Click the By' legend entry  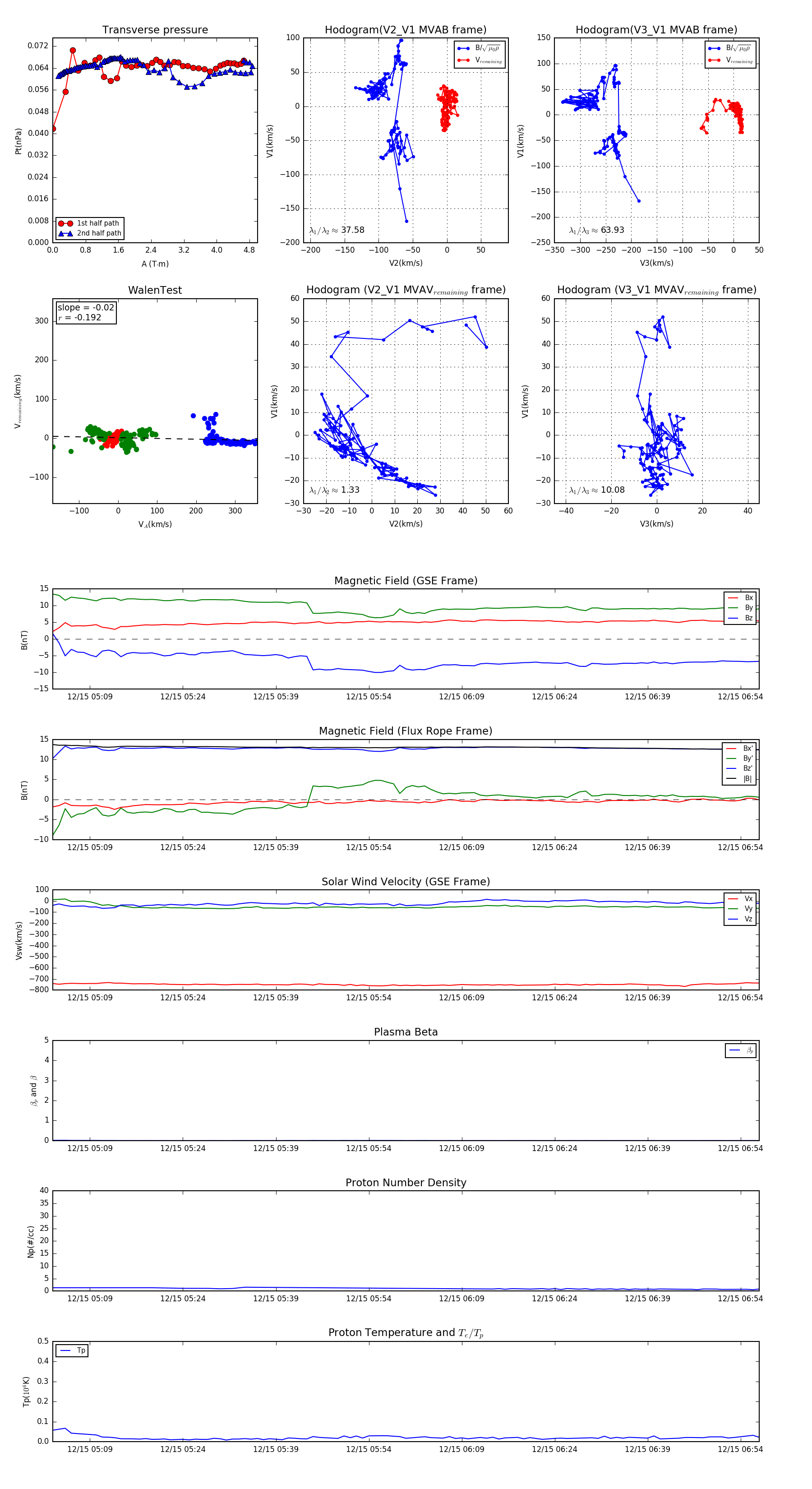point(739,758)
